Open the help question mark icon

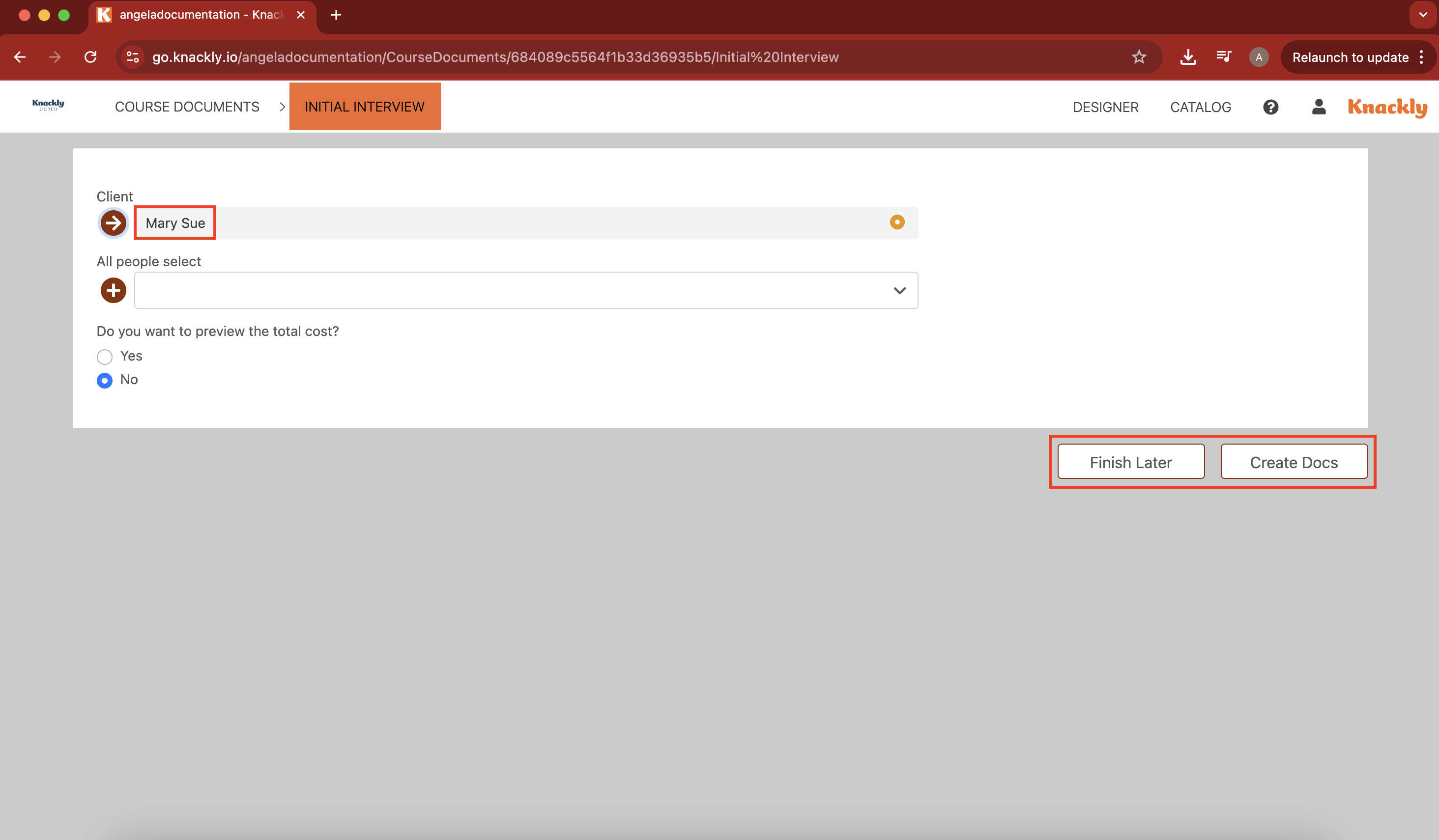pos(1270,107)
